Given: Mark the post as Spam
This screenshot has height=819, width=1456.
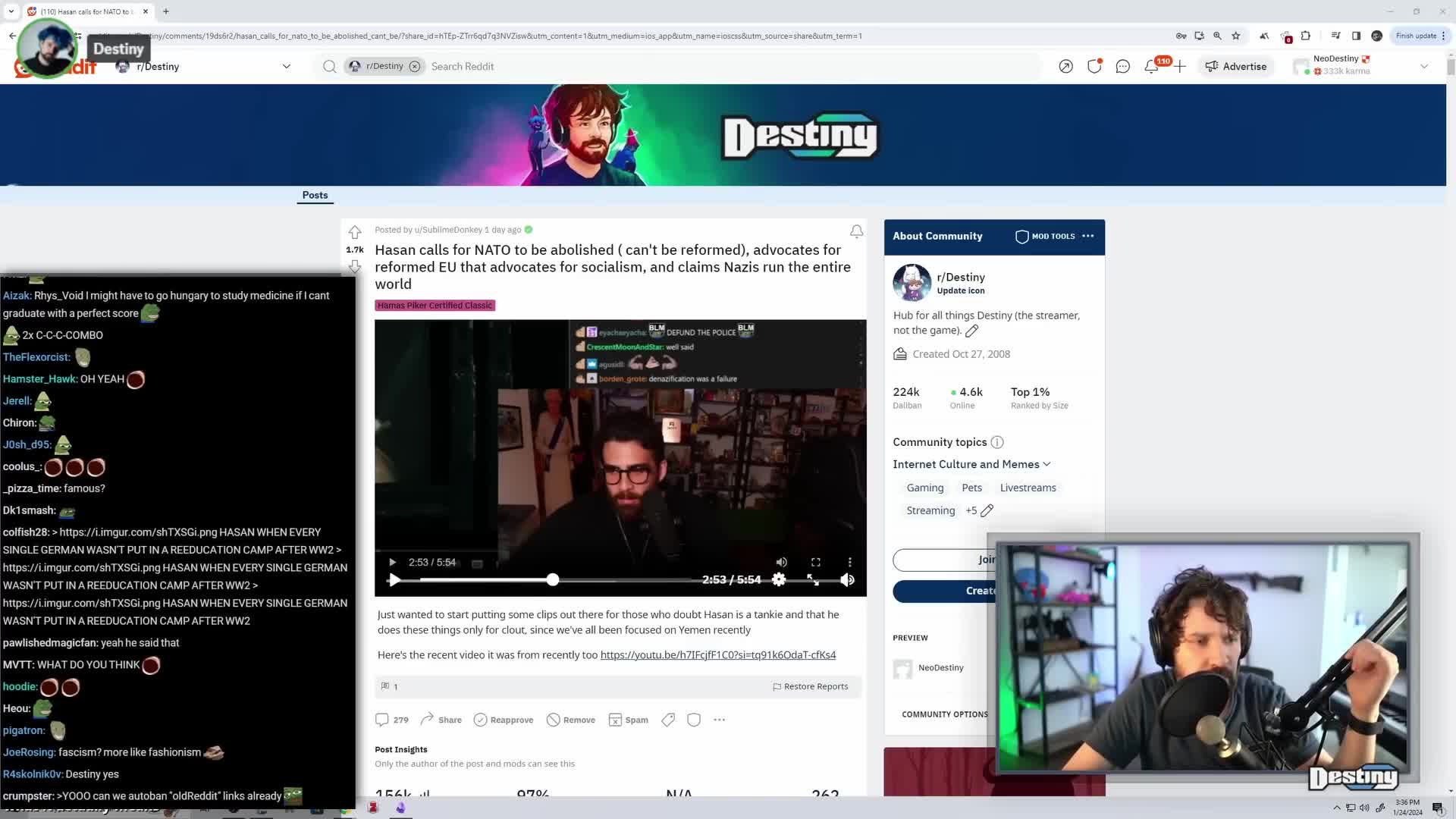Looking at the screenshot, I should [x=628, y=720].
